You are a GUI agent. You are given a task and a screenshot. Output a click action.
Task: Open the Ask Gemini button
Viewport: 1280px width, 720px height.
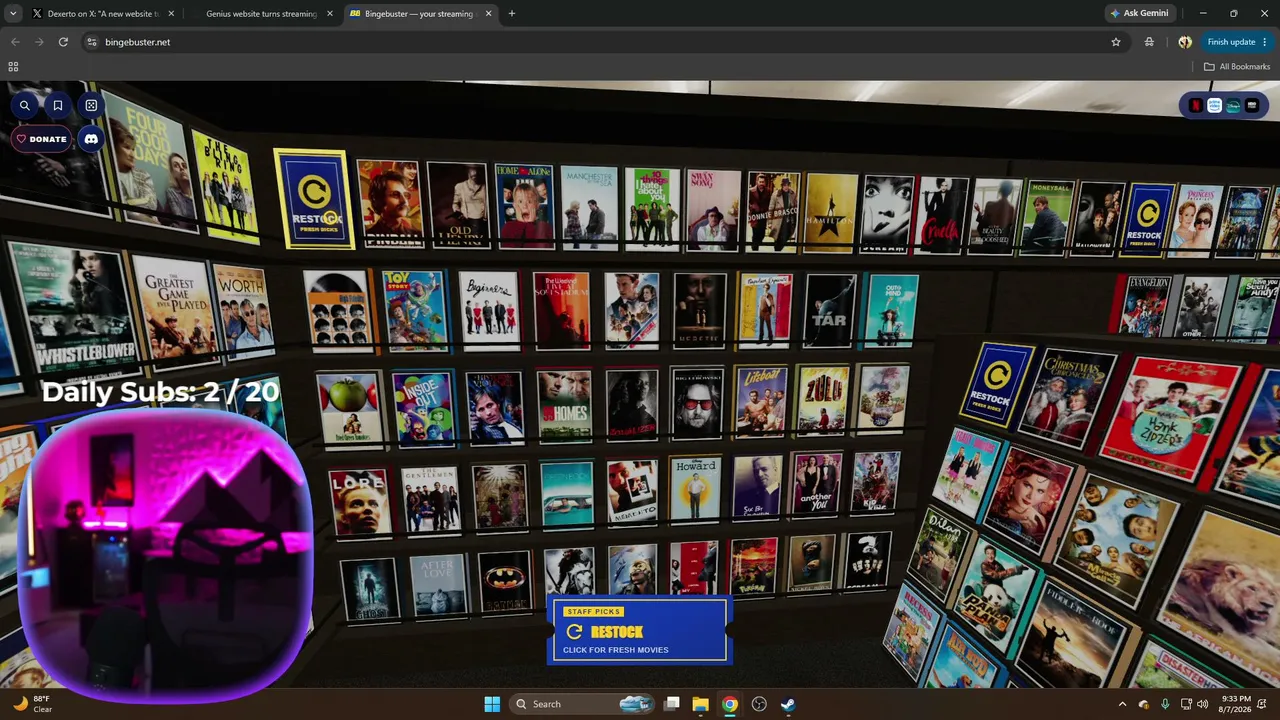[x=1141, y=14]
